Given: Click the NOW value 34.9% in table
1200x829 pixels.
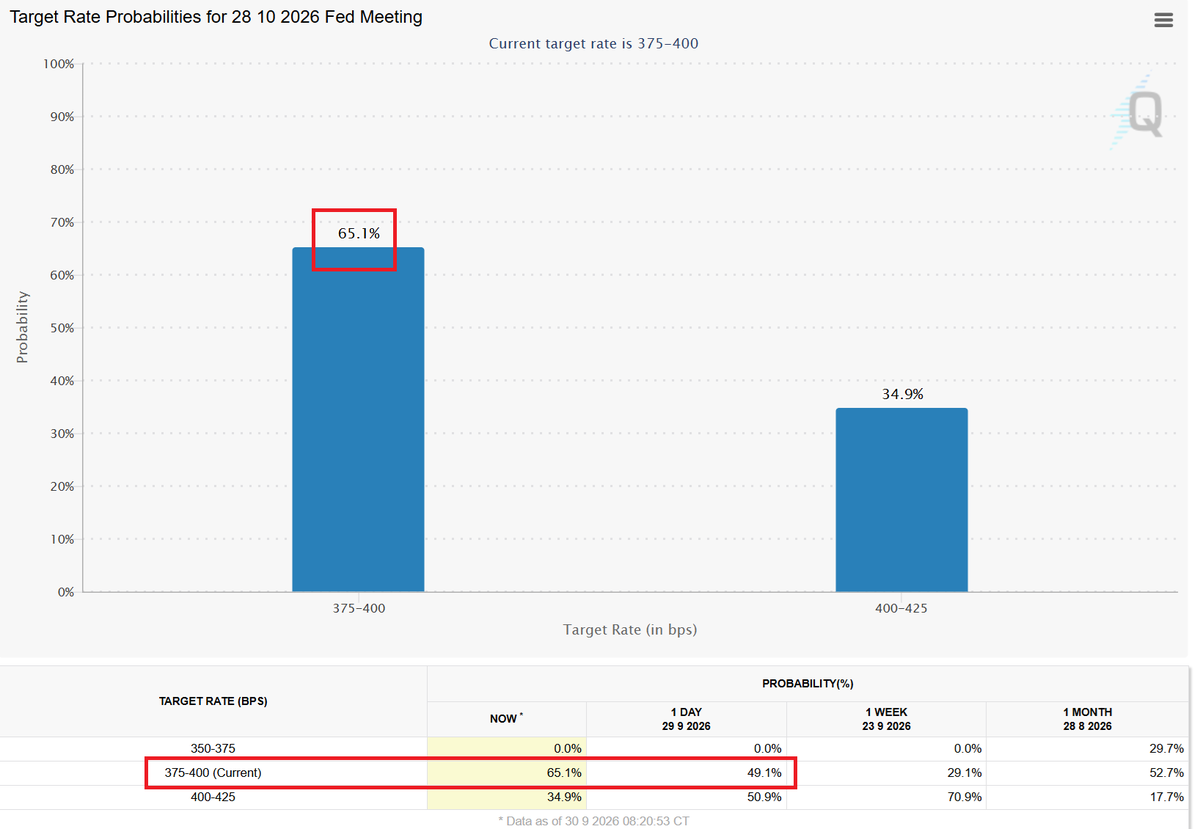Looking at the screenshot, I should pyautogui.click(x=563, y=797).
